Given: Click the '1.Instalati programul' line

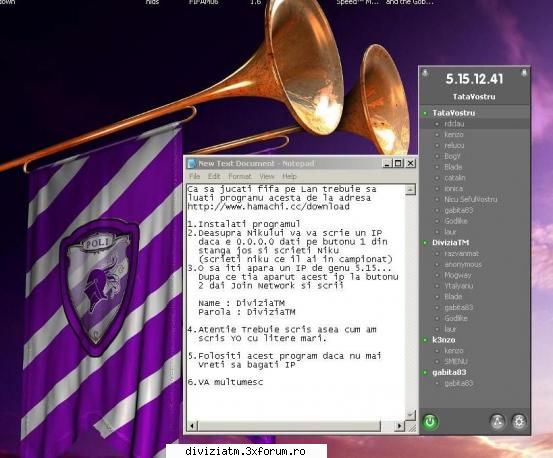Looking at the screenshot, I should (244, 224).
